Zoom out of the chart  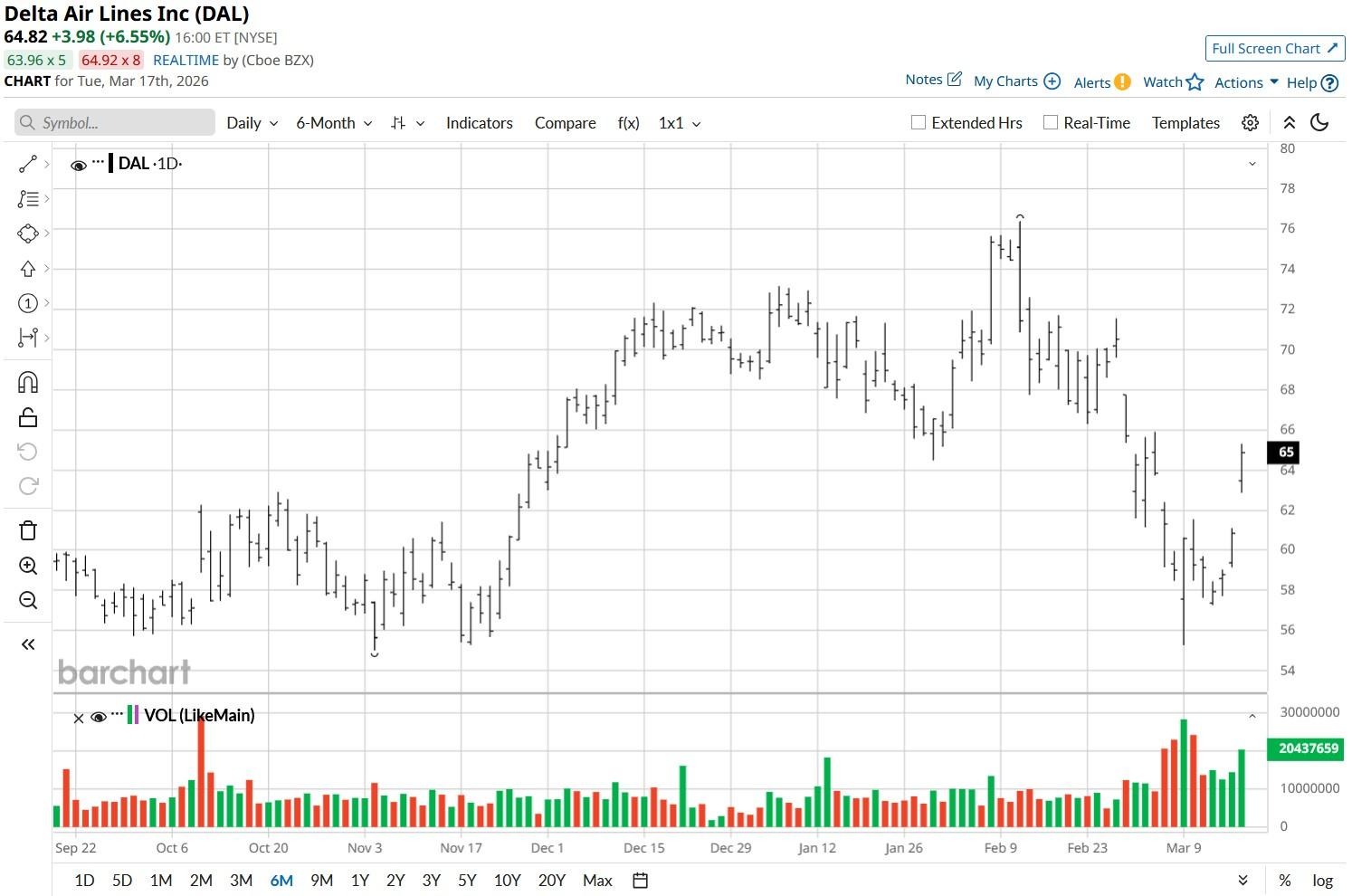point(28,600)
